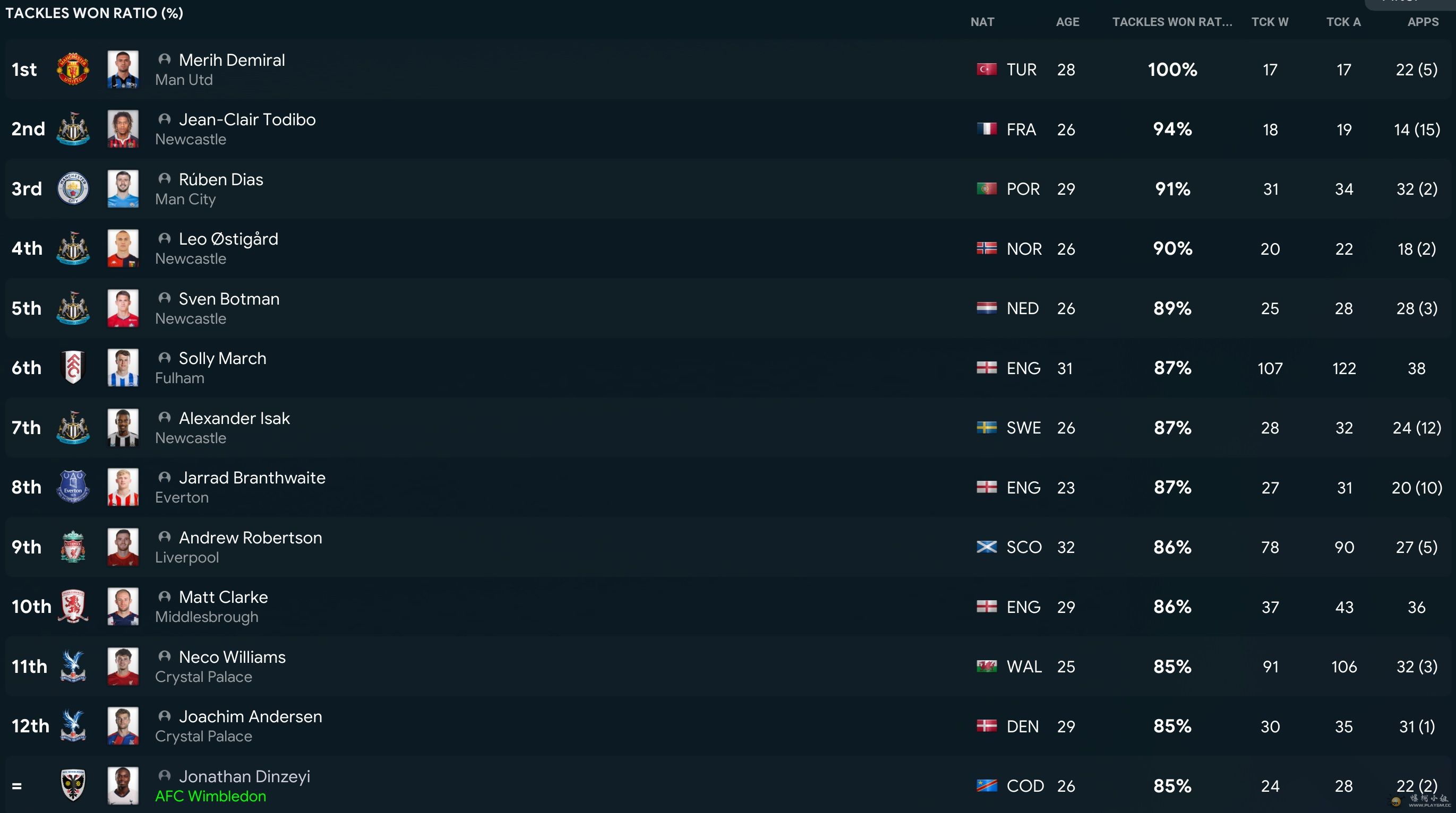Open Jarrad Branthwaite's player profile
1456x813 pixels.
coord(252,478)
